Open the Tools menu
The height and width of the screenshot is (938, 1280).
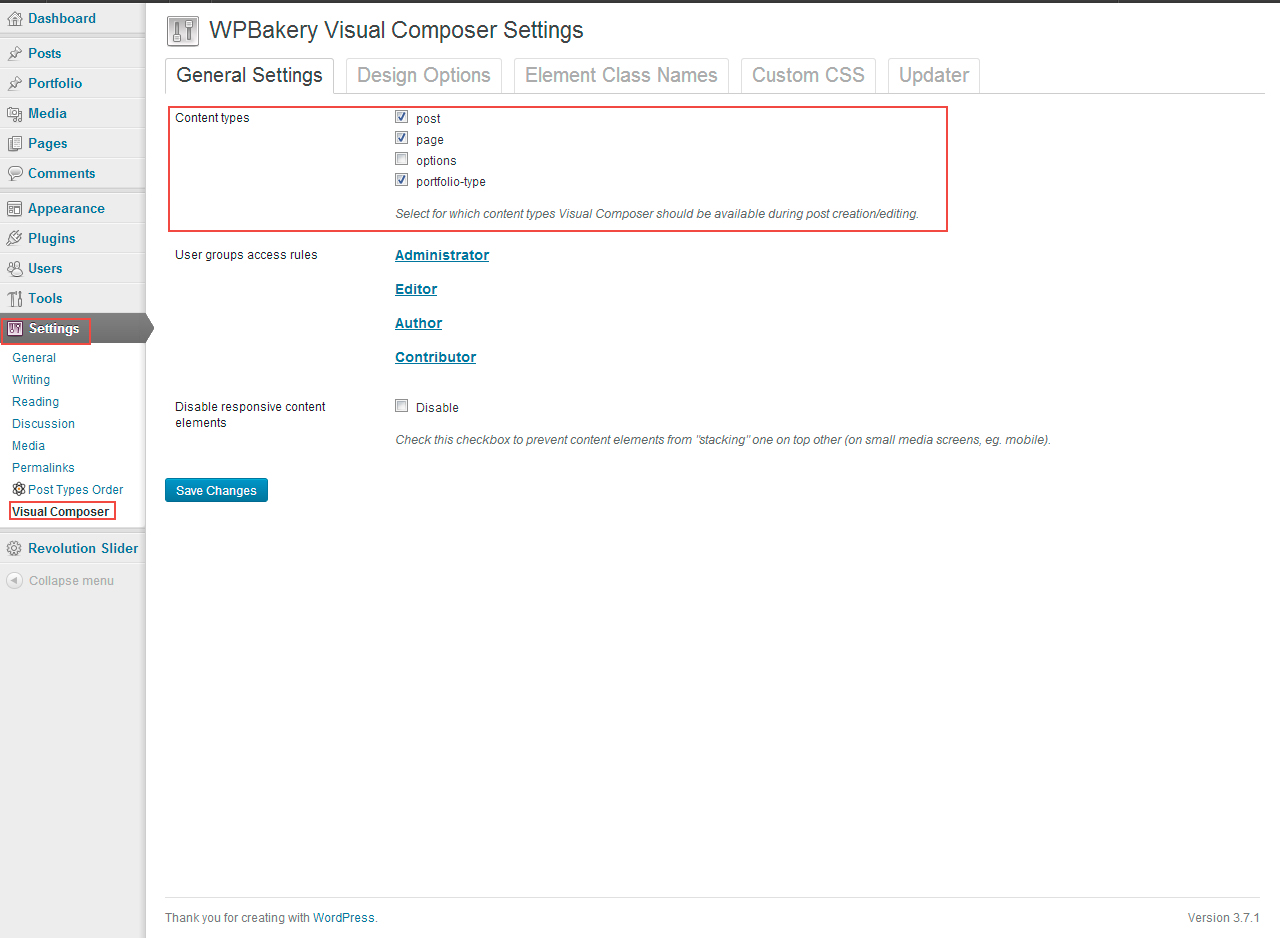[45, 298]
